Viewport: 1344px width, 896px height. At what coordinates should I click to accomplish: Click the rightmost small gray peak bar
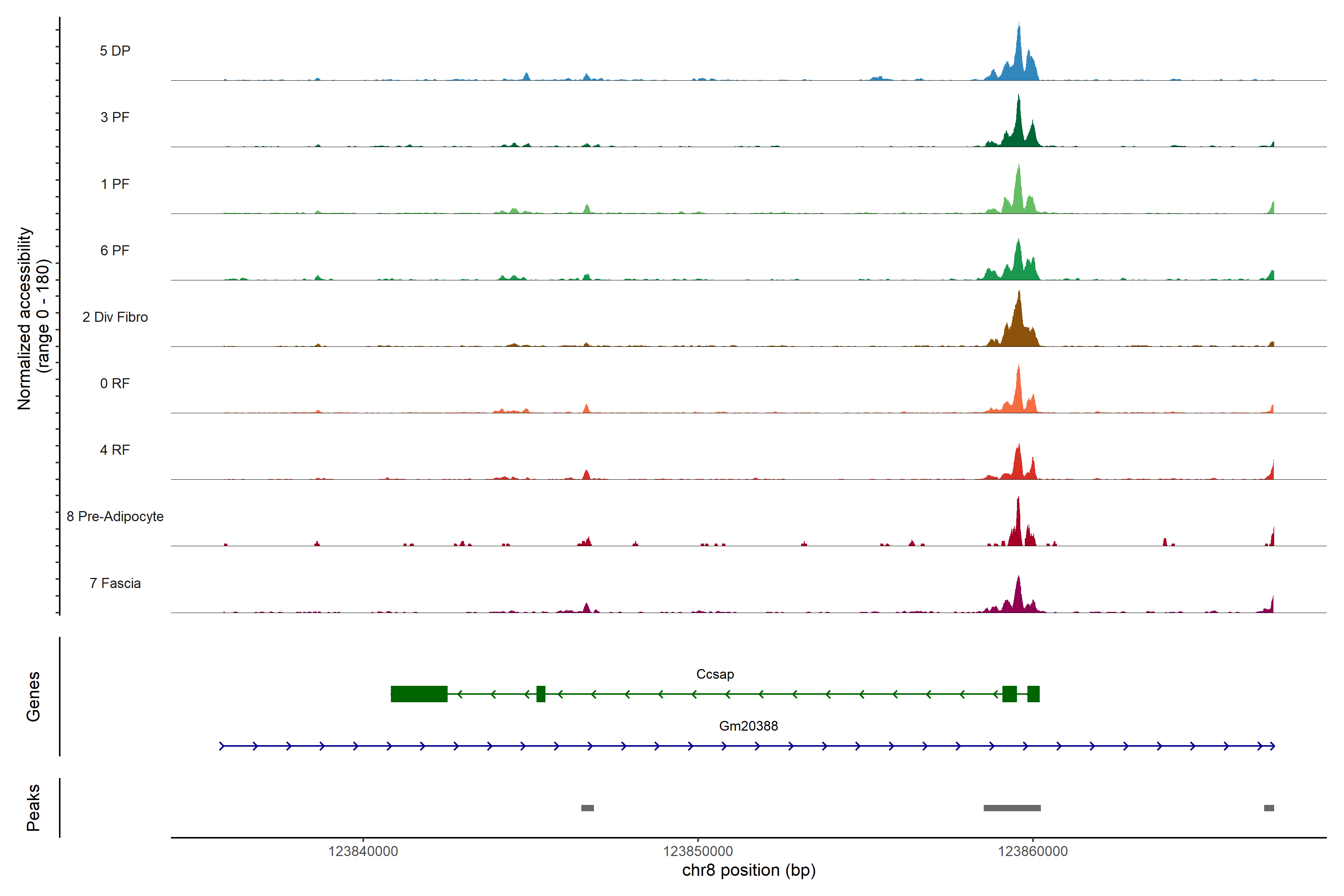tap(1269, 808)
